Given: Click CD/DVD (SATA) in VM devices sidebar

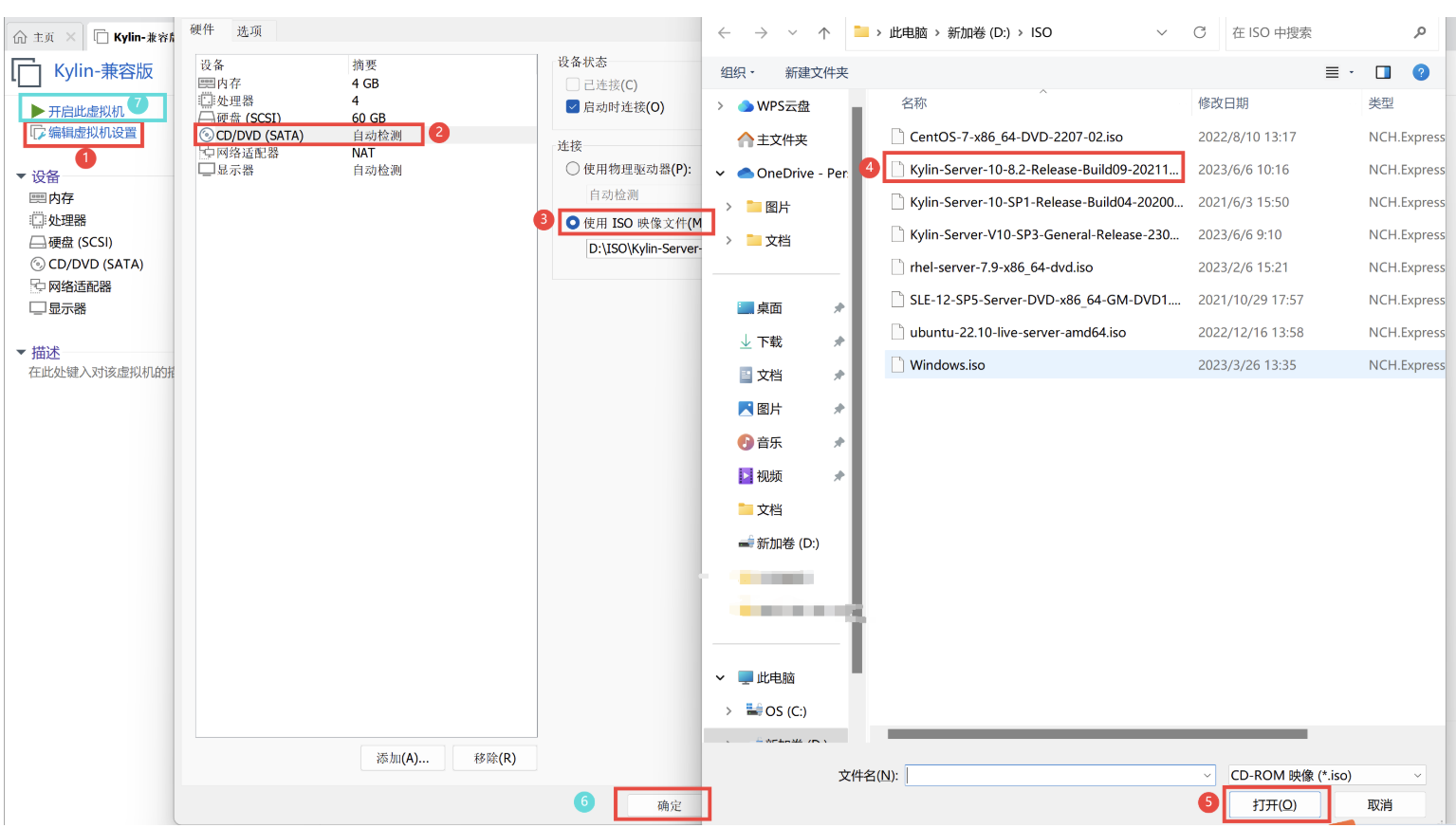Looking at the screenshot, I should (86, 264).
